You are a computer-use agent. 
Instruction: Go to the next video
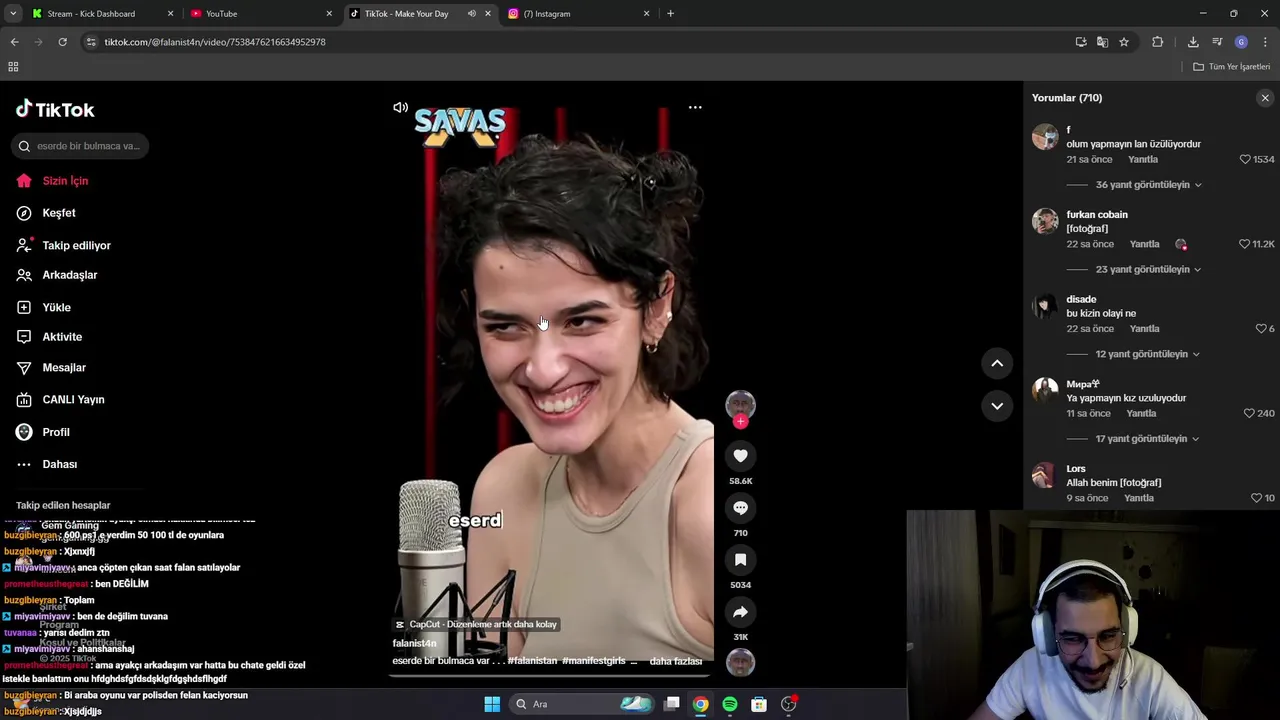pyautogui.click(x=997, y=406)
